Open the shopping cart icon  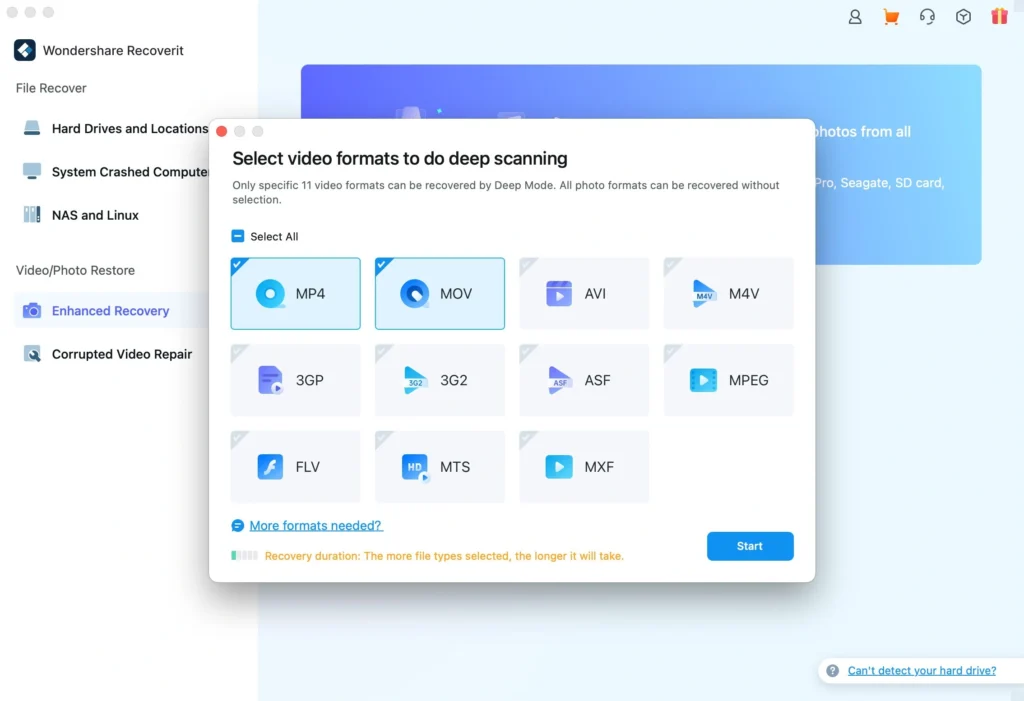pos(891,17)
